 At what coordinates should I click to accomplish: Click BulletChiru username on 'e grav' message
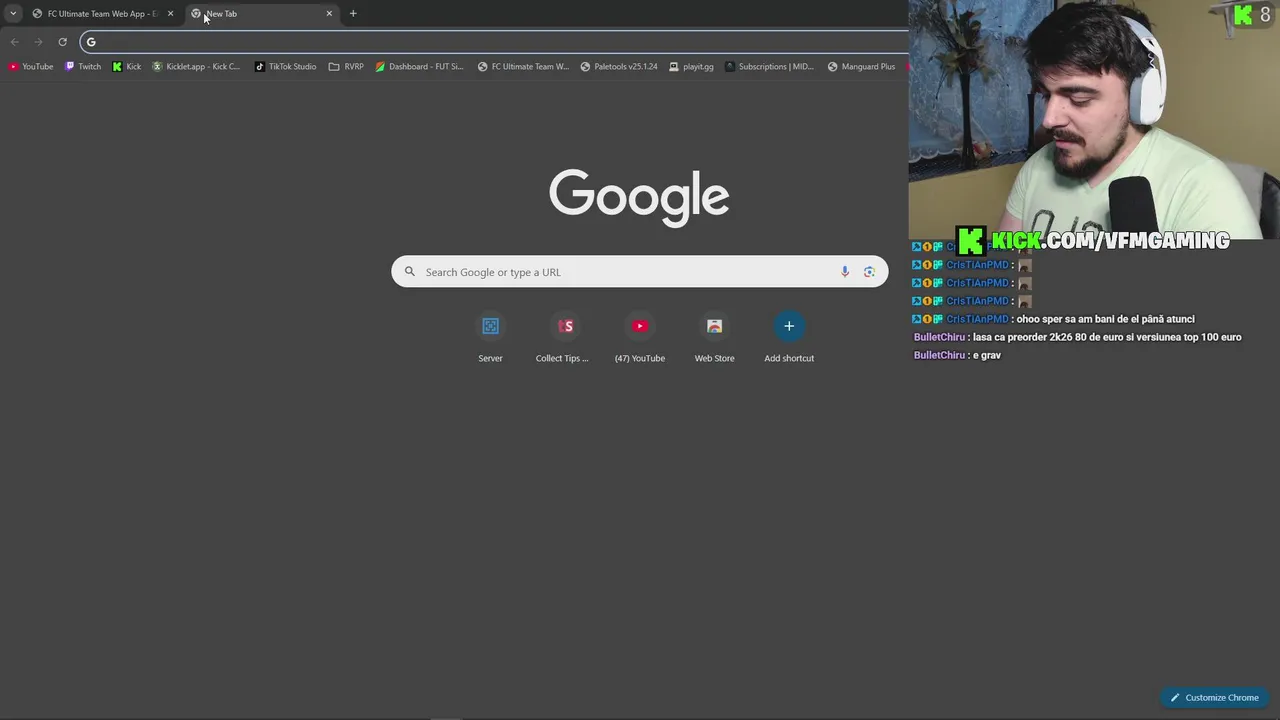(x=939, y=355)
